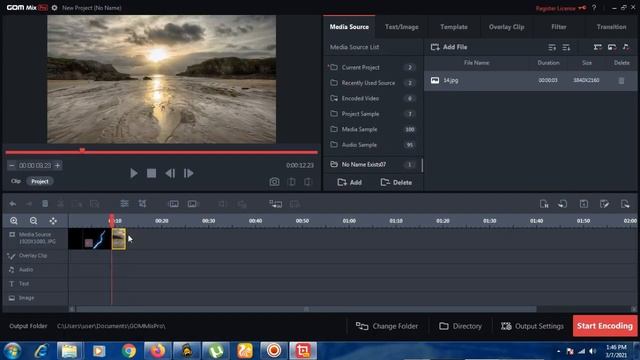Open Google Chrome from the taskbar
The image size is (640, 360).
pos(129,351)
